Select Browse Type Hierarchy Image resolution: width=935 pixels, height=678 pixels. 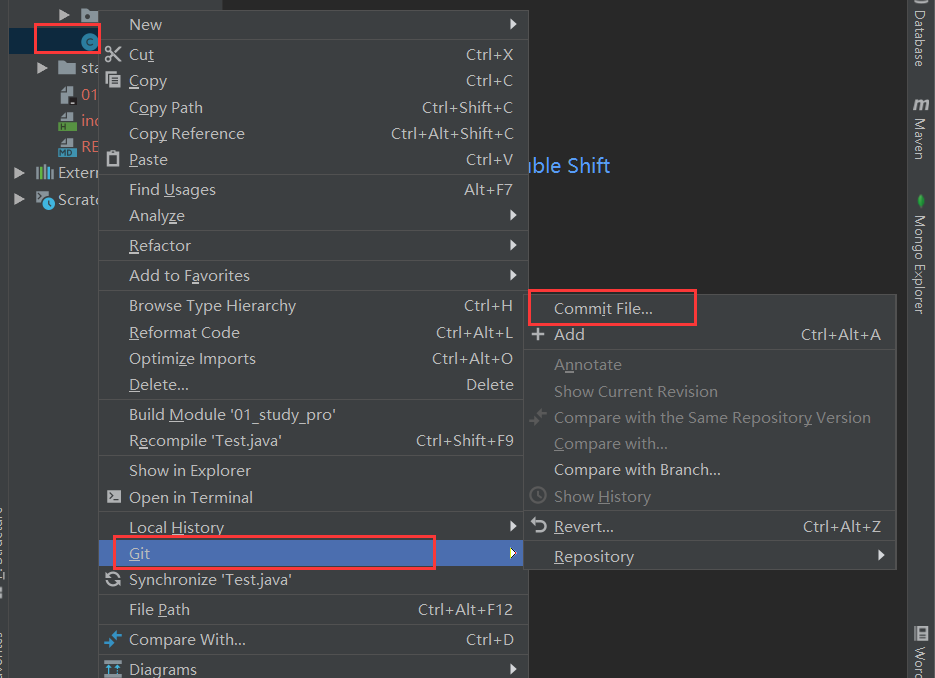click(x=313, y=305)
